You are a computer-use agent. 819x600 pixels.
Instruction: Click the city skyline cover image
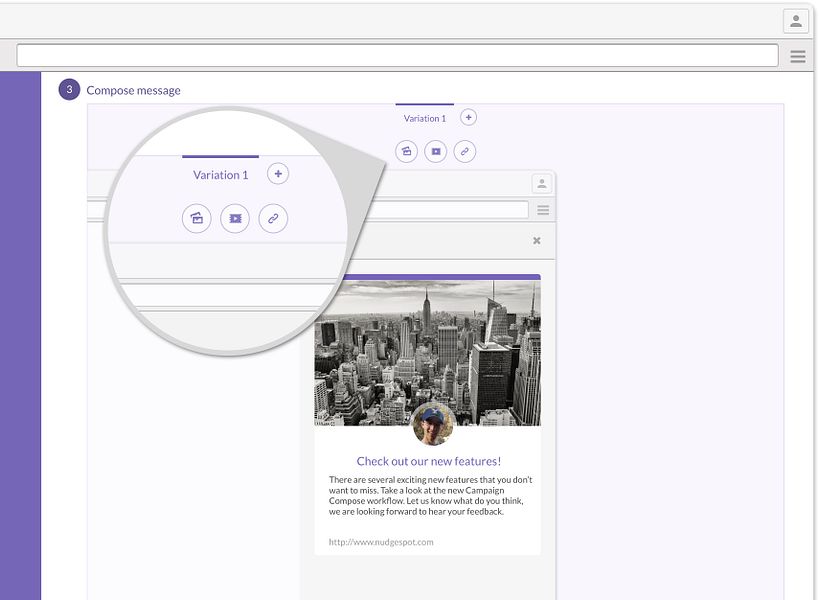pyautogui.click(x=427, y=352)
